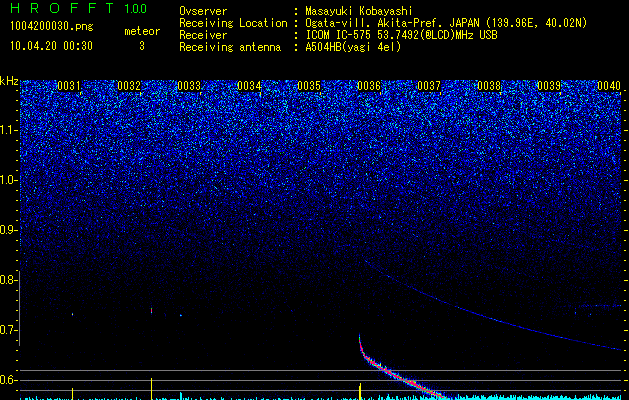Image resolution: width=629 pixels, height=400 pixels.
Task: Click the 0040 time marker
Action: (x=609, y=86)
